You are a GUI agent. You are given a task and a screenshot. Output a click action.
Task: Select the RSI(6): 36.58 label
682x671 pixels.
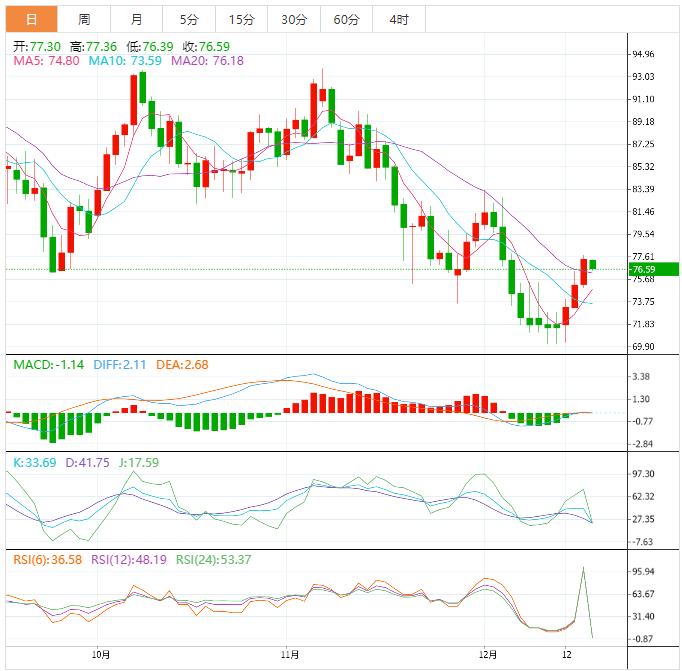tap(48, 558)
